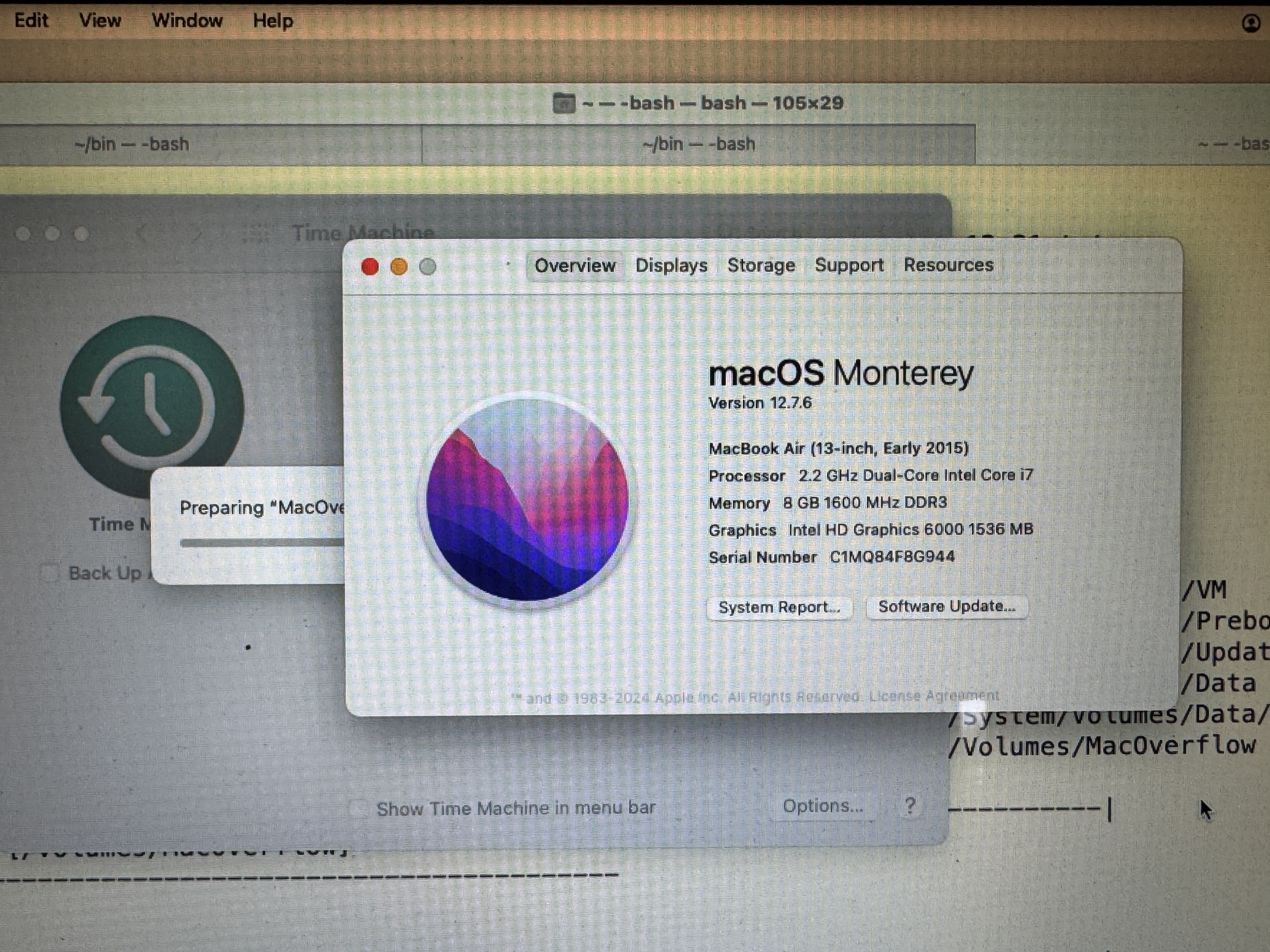Open the View menu
This screenshot has width=1270, height=952.
[100, 21]
